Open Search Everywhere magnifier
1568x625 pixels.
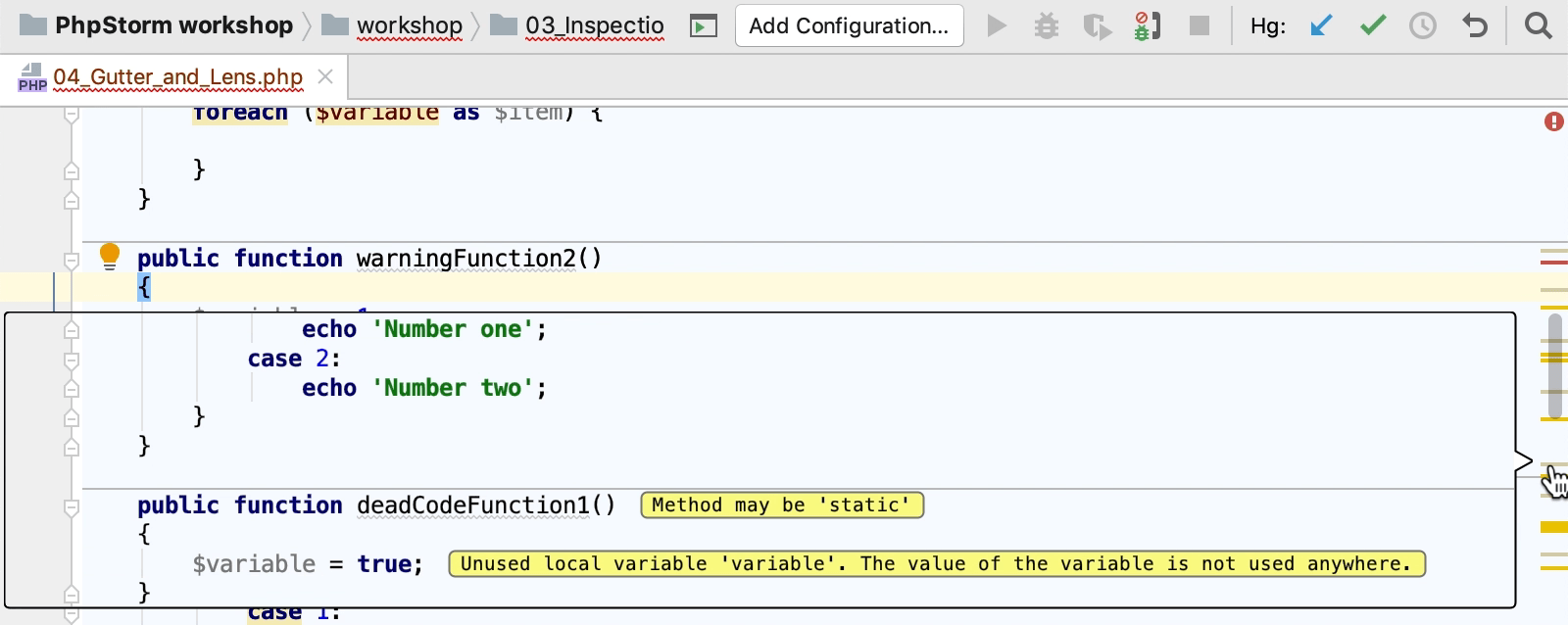click(x=1539, y=25)
